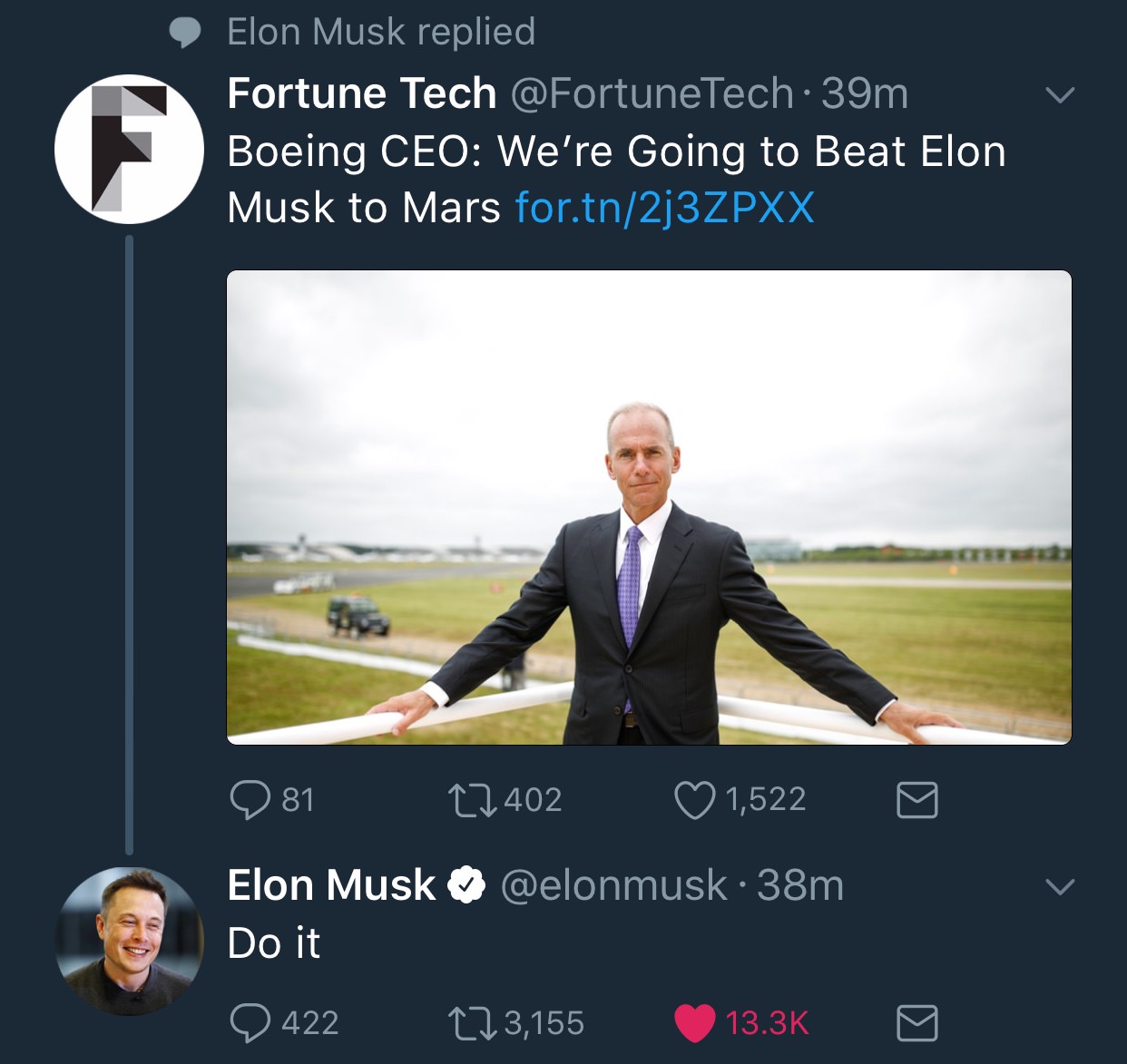Open the for.tn/2j3ZPXX link
Screen dimensions: 1127x1064
[664, 208]
